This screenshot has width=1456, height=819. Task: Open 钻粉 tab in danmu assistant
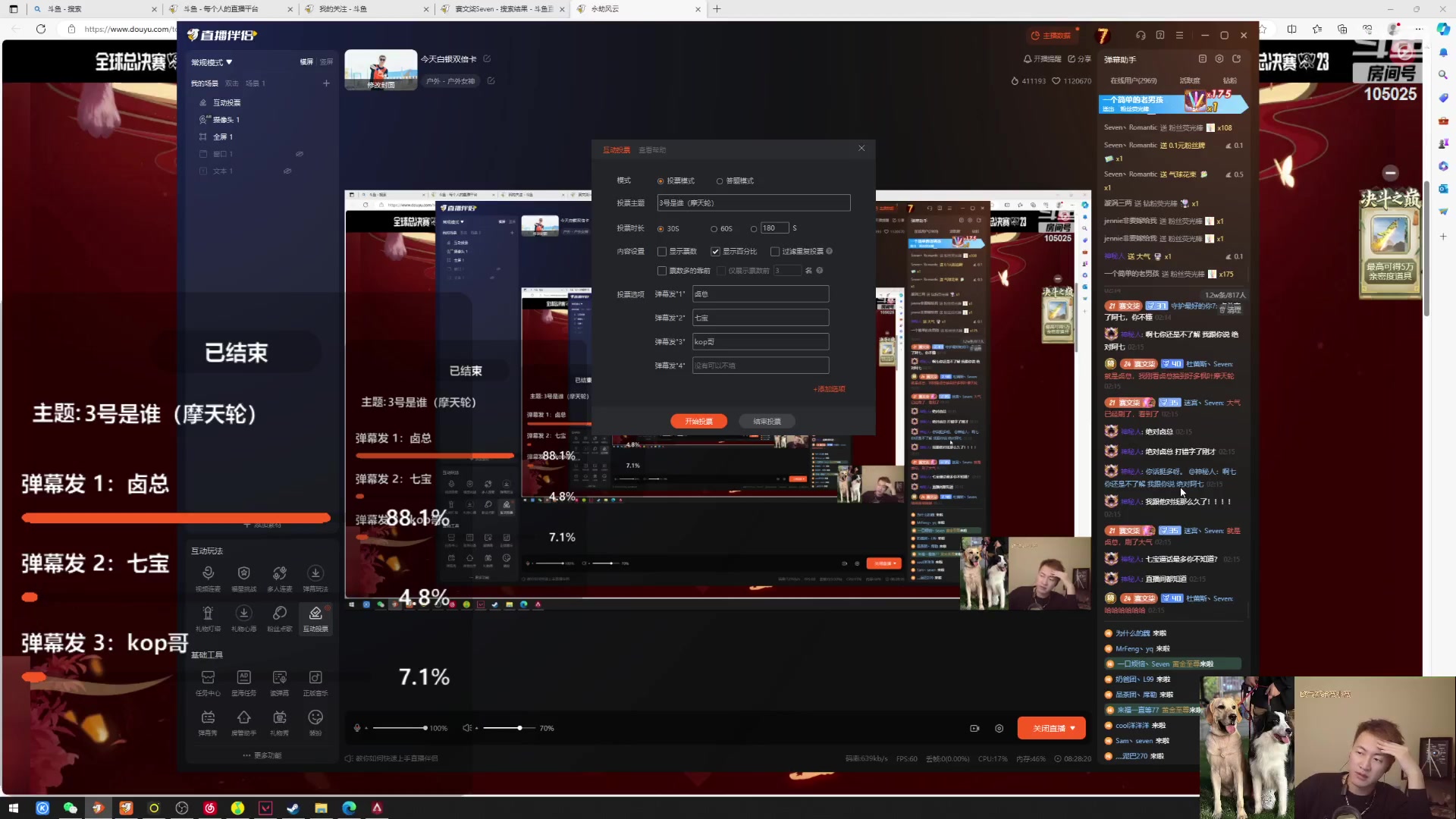coord(1230,80)
